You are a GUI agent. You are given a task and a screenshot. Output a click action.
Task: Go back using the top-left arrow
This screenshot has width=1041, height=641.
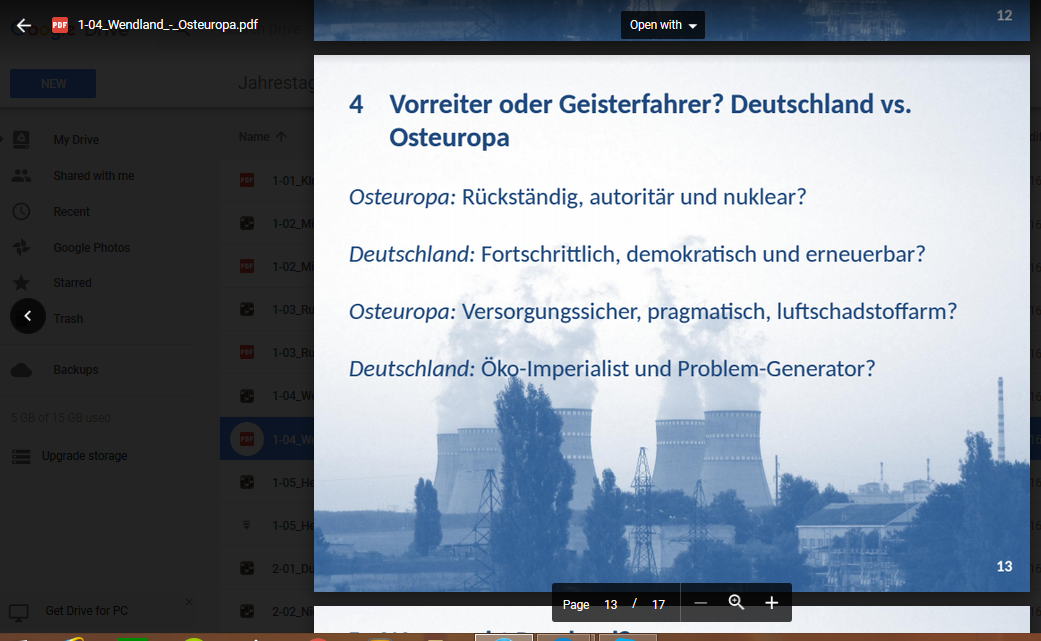pyautogui.click(x=24, y=25)
